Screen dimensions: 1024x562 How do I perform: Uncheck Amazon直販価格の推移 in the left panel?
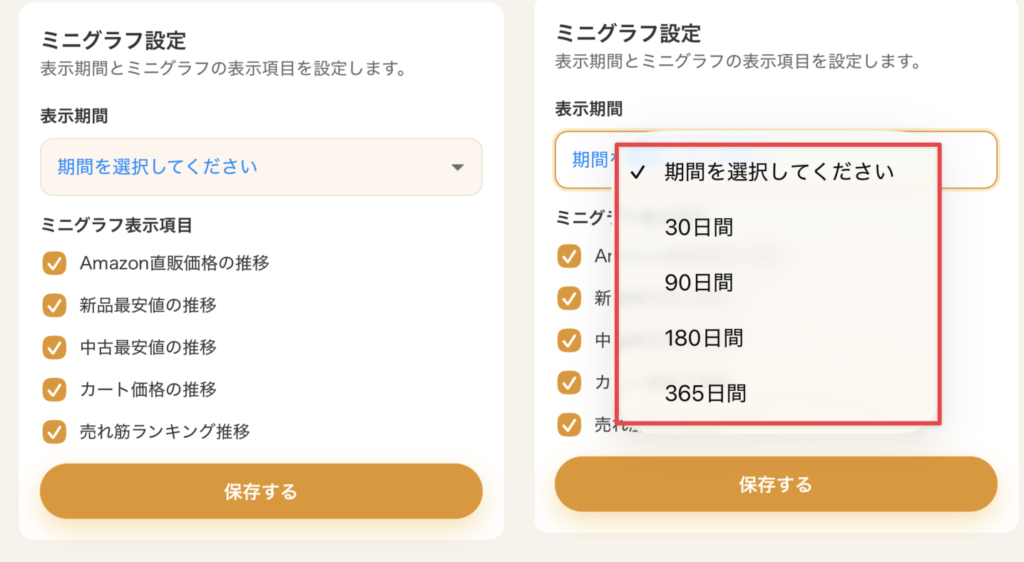(54, 263)
